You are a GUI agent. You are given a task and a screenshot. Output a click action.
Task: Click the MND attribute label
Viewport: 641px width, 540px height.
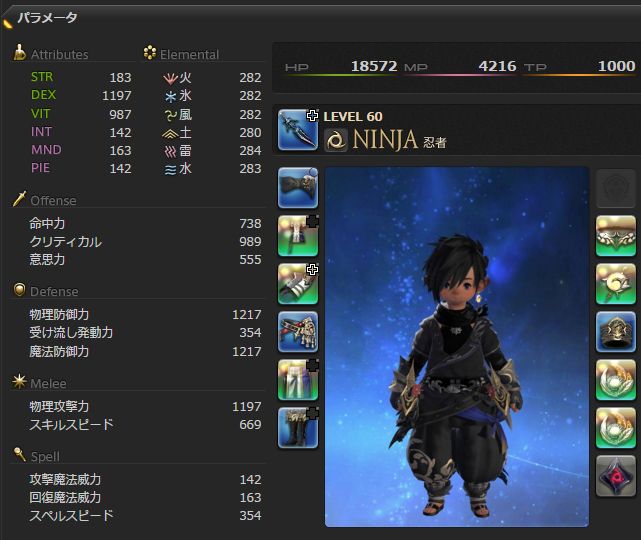[x=46, y=150]
